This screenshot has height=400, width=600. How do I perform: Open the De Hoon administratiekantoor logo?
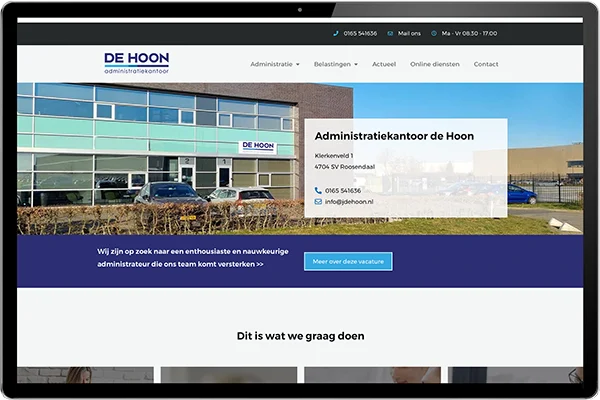137,63
